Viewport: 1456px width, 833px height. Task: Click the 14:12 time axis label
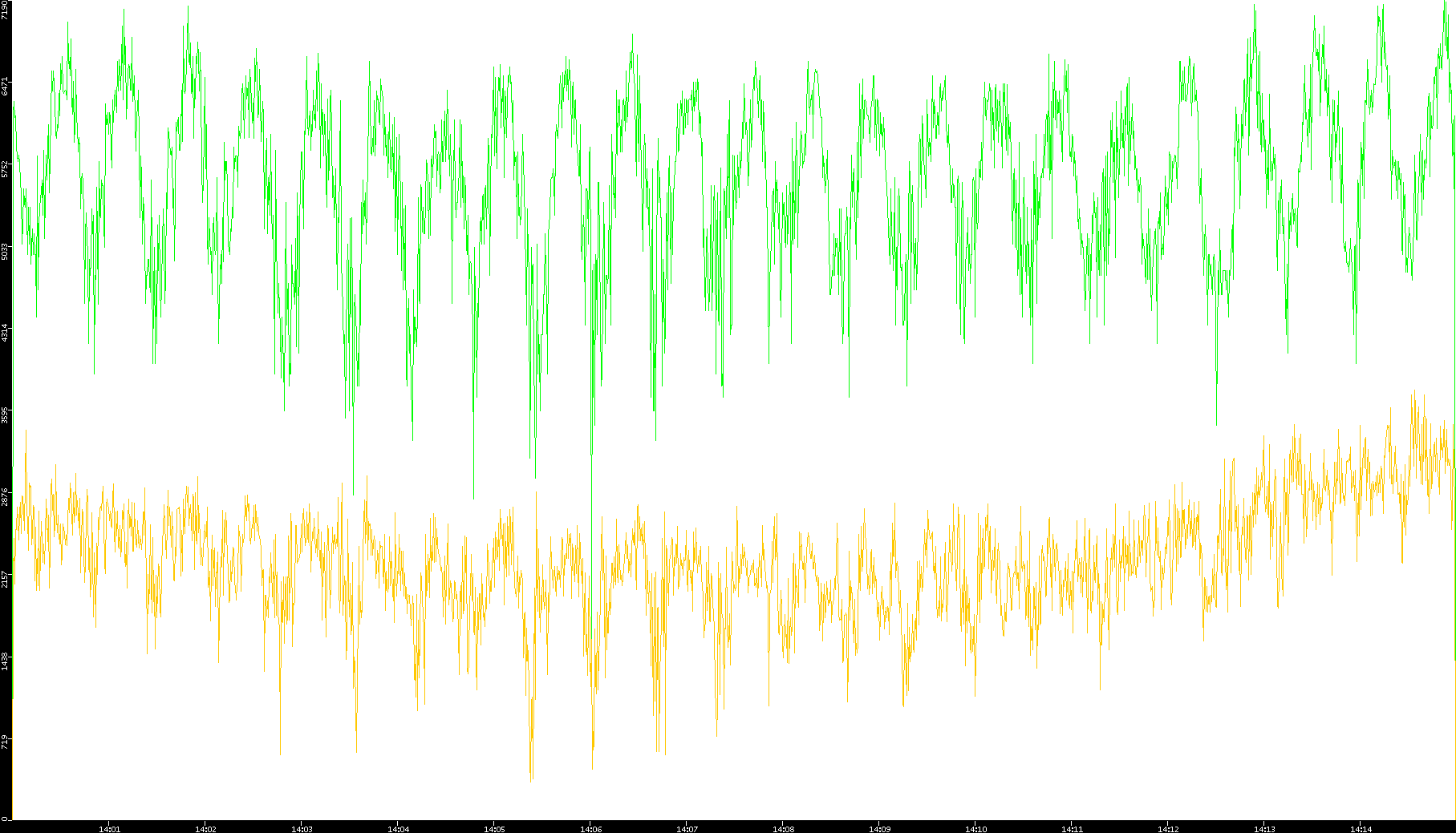click(x=1168, y=828)
